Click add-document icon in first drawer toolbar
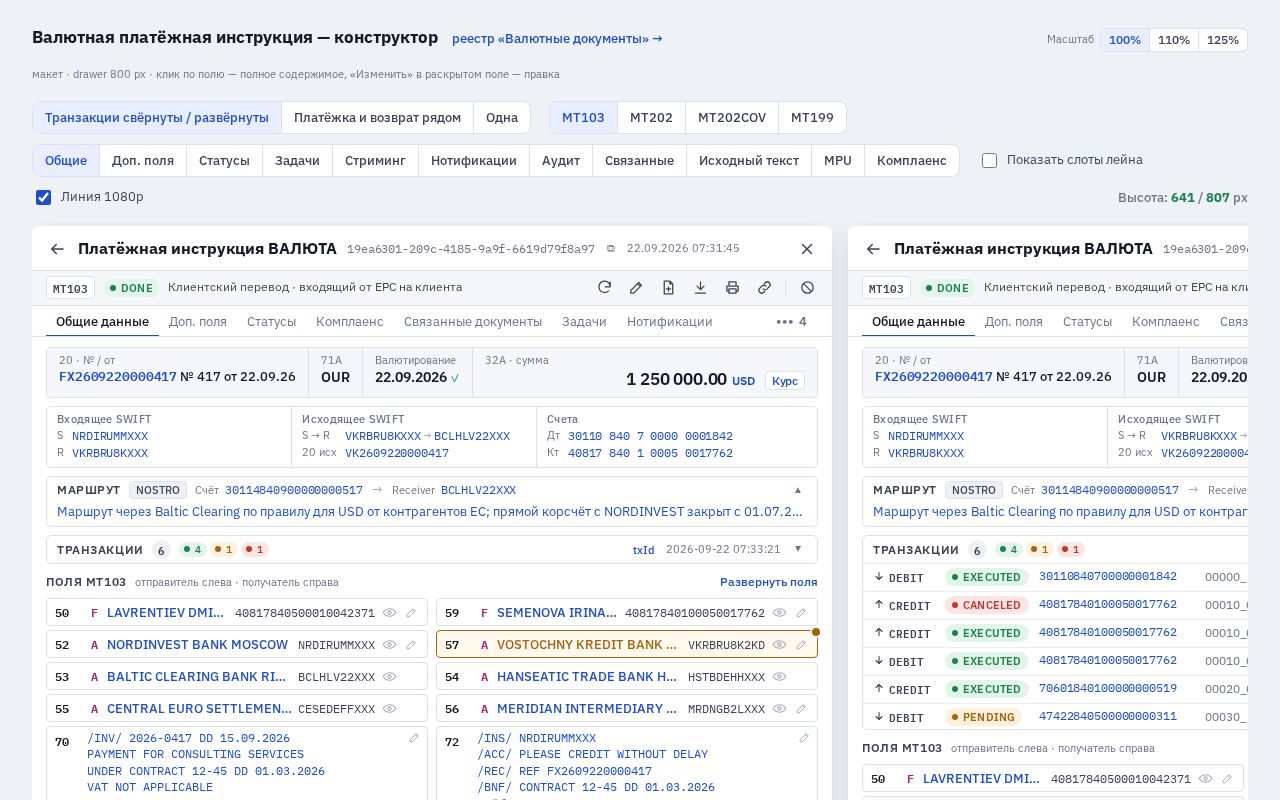Image resolution: width=1280 pixels, height=800 pixels. click(x=668, y=287)
